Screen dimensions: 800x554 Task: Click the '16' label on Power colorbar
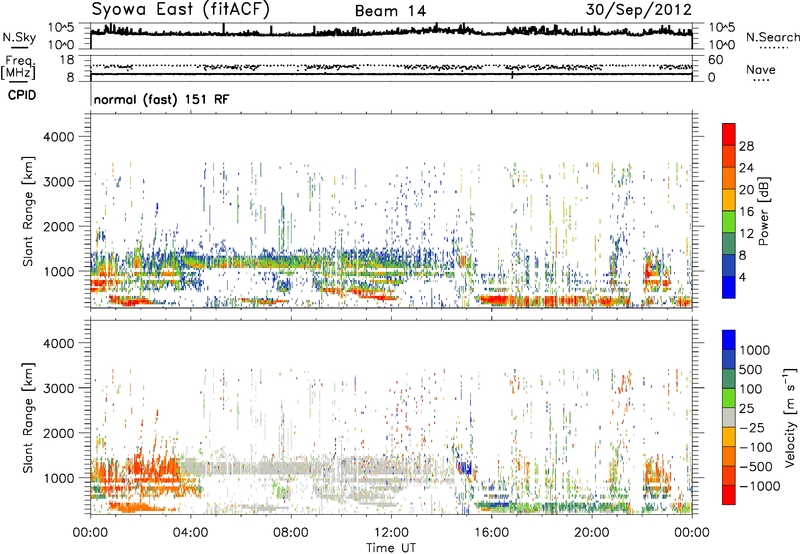(746, 212)
